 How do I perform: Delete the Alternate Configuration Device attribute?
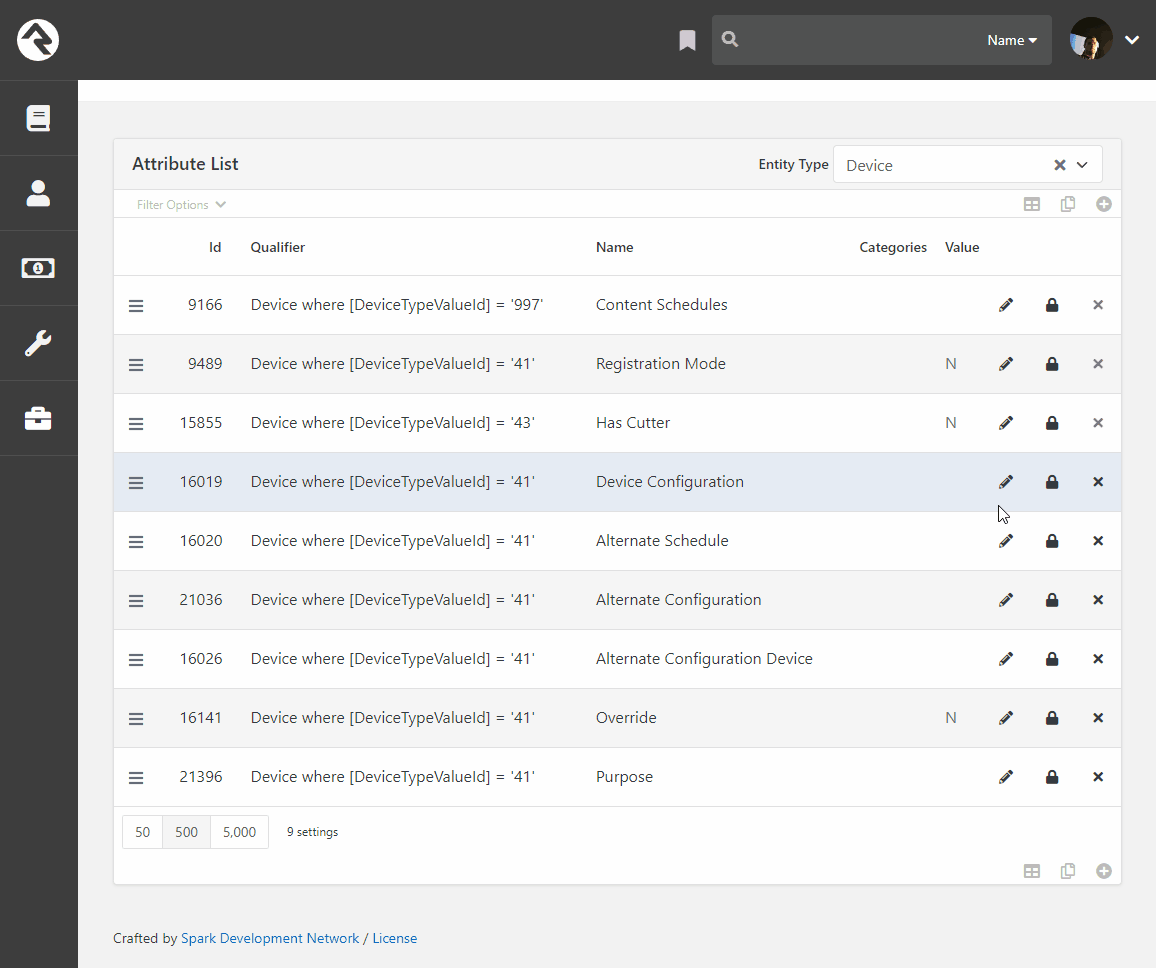pyautogui.click(x=1098, y=658)
